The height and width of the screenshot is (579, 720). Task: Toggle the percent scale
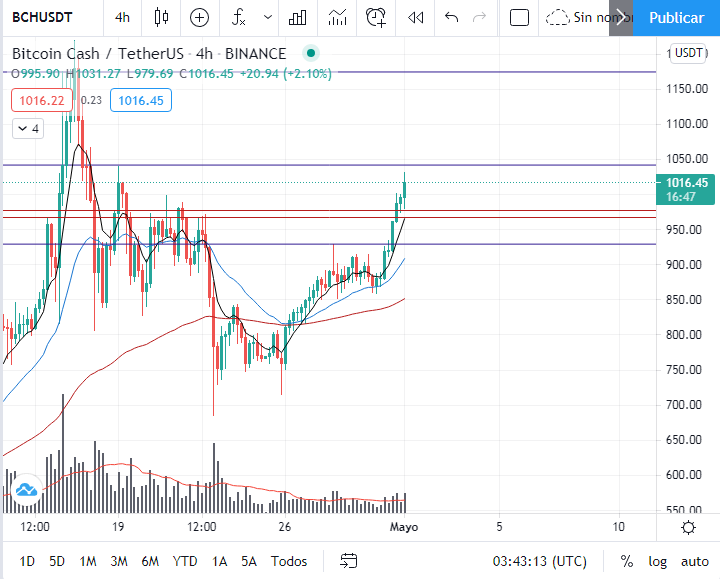click(627, 561)
